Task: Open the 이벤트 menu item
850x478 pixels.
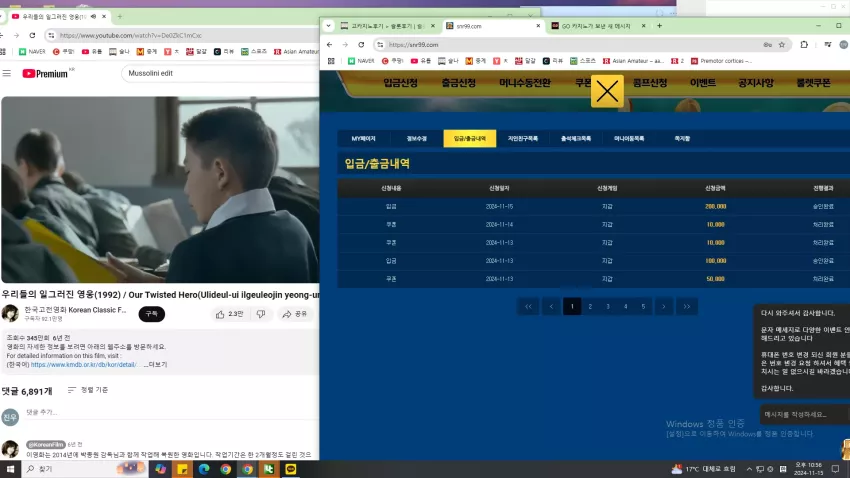Action: click(703, 83)
